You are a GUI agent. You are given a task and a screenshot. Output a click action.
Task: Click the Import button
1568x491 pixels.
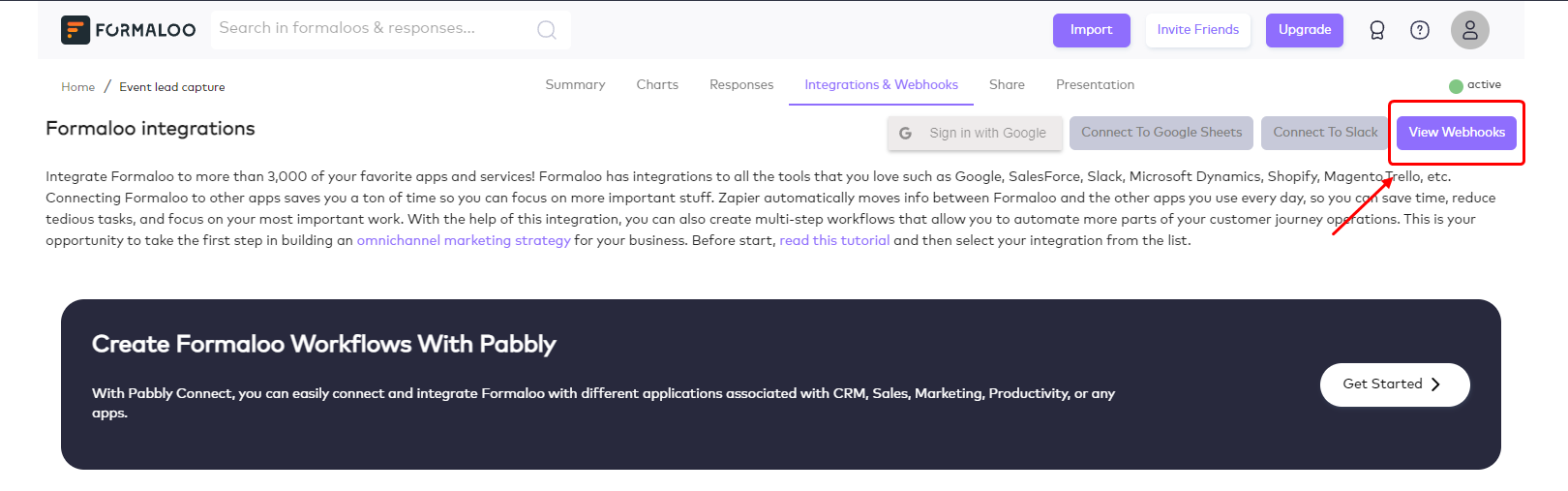point(1091,30)
